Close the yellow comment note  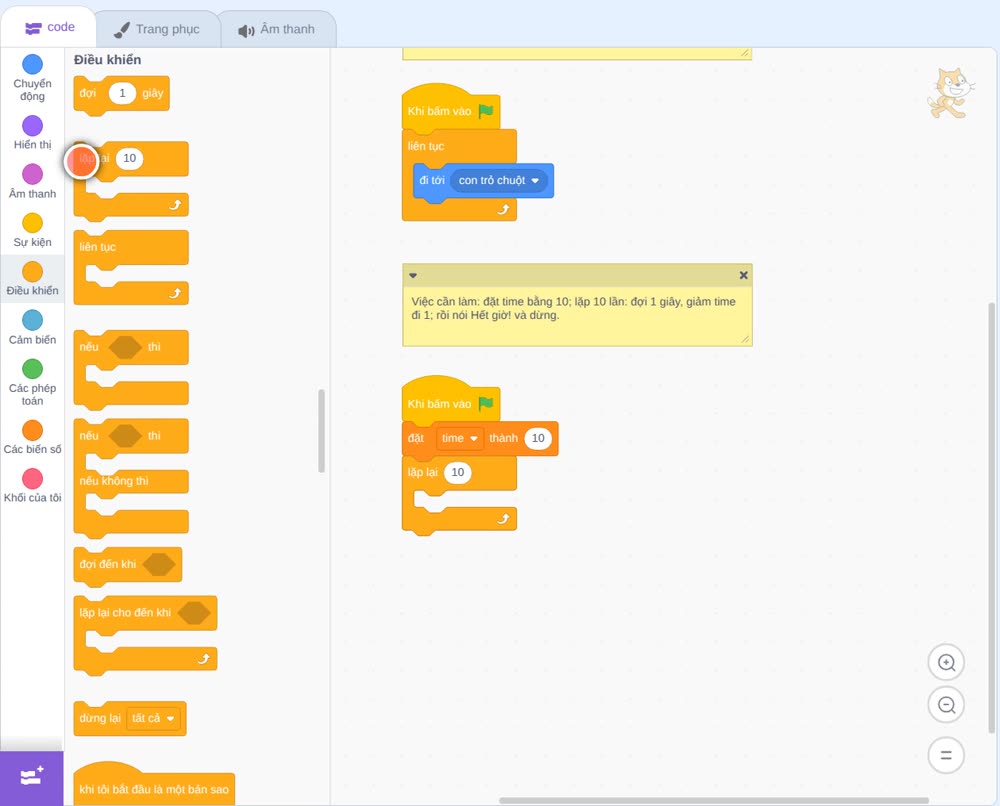click(743, 275)
